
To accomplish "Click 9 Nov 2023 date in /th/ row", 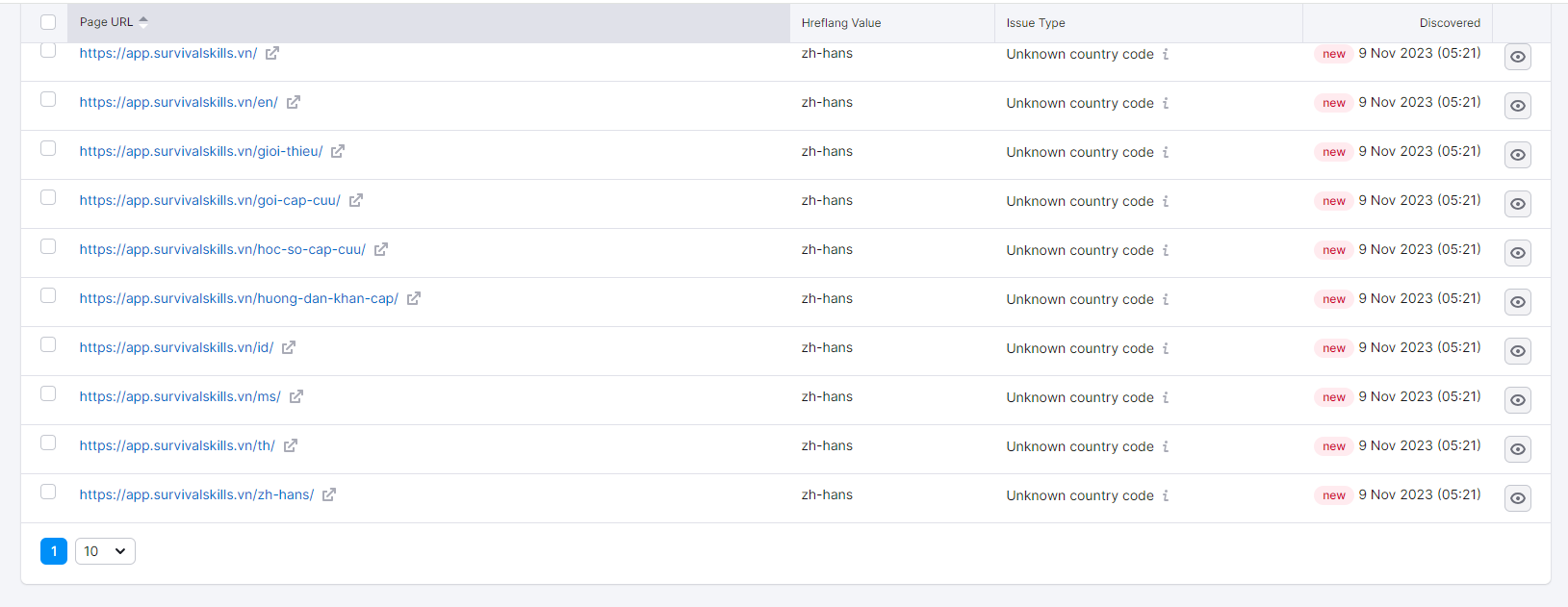I will (1420, 445).
